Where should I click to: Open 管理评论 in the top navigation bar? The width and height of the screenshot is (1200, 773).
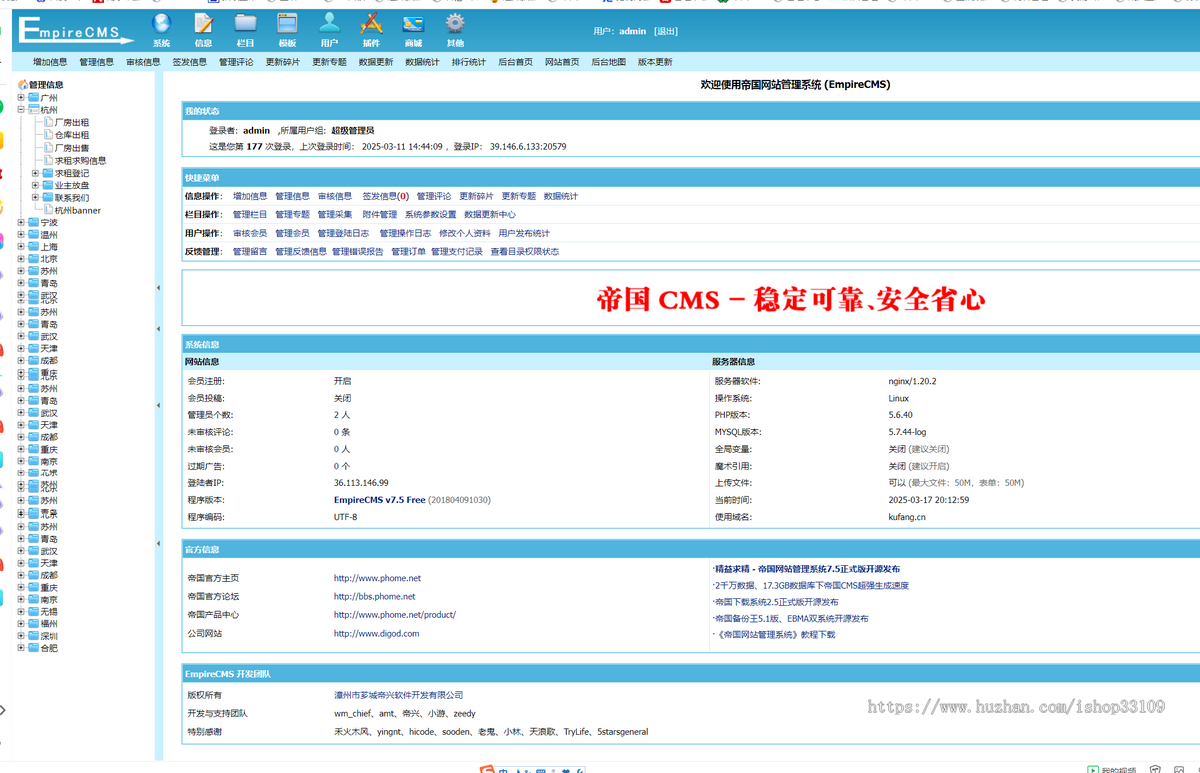(x=236, y=62)
